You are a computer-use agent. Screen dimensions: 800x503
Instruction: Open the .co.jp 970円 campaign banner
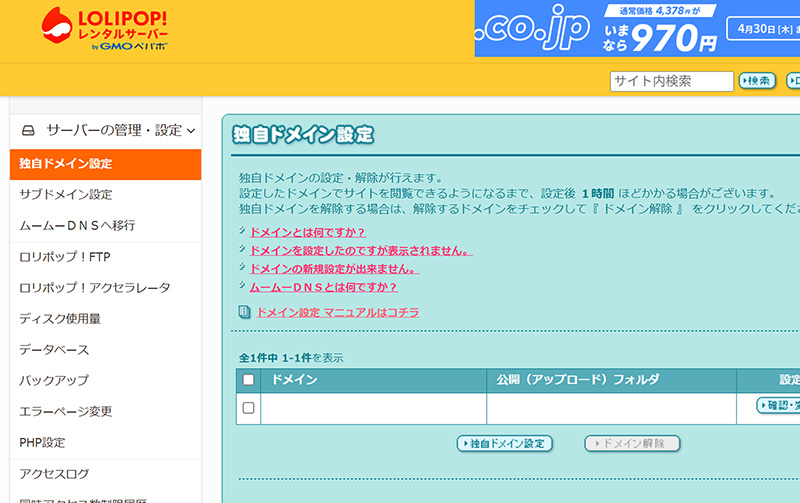click(x=637, y=29)
